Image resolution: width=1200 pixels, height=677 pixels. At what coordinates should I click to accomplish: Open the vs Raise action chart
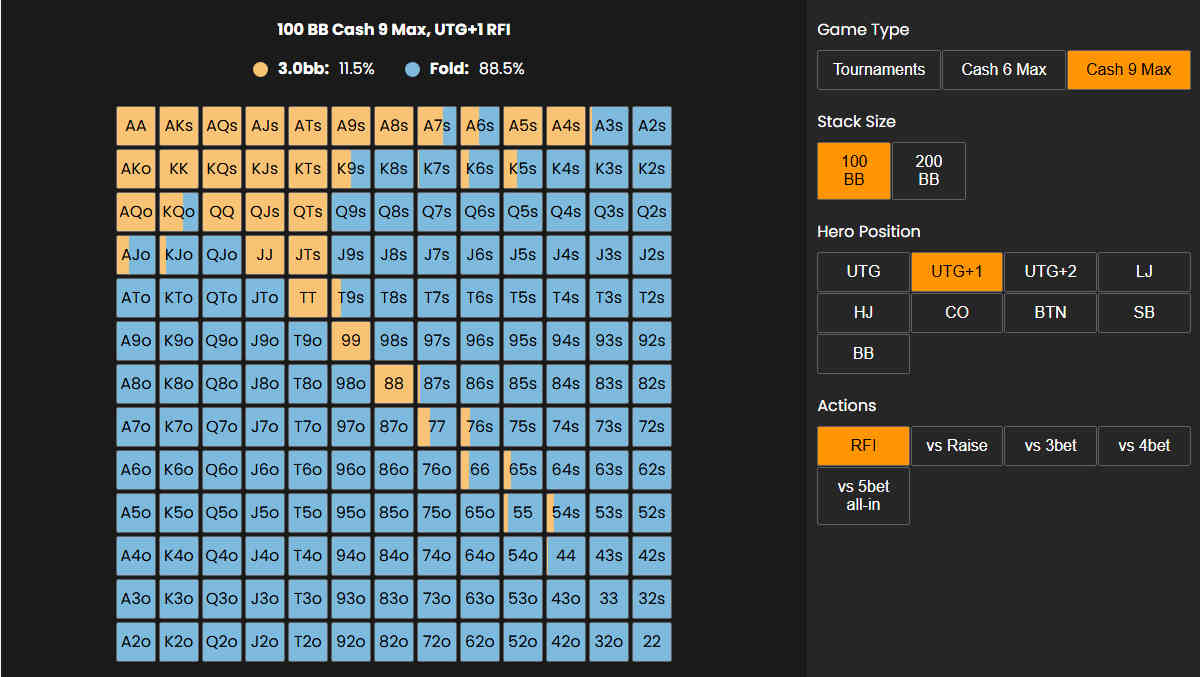tap(956, 445)
